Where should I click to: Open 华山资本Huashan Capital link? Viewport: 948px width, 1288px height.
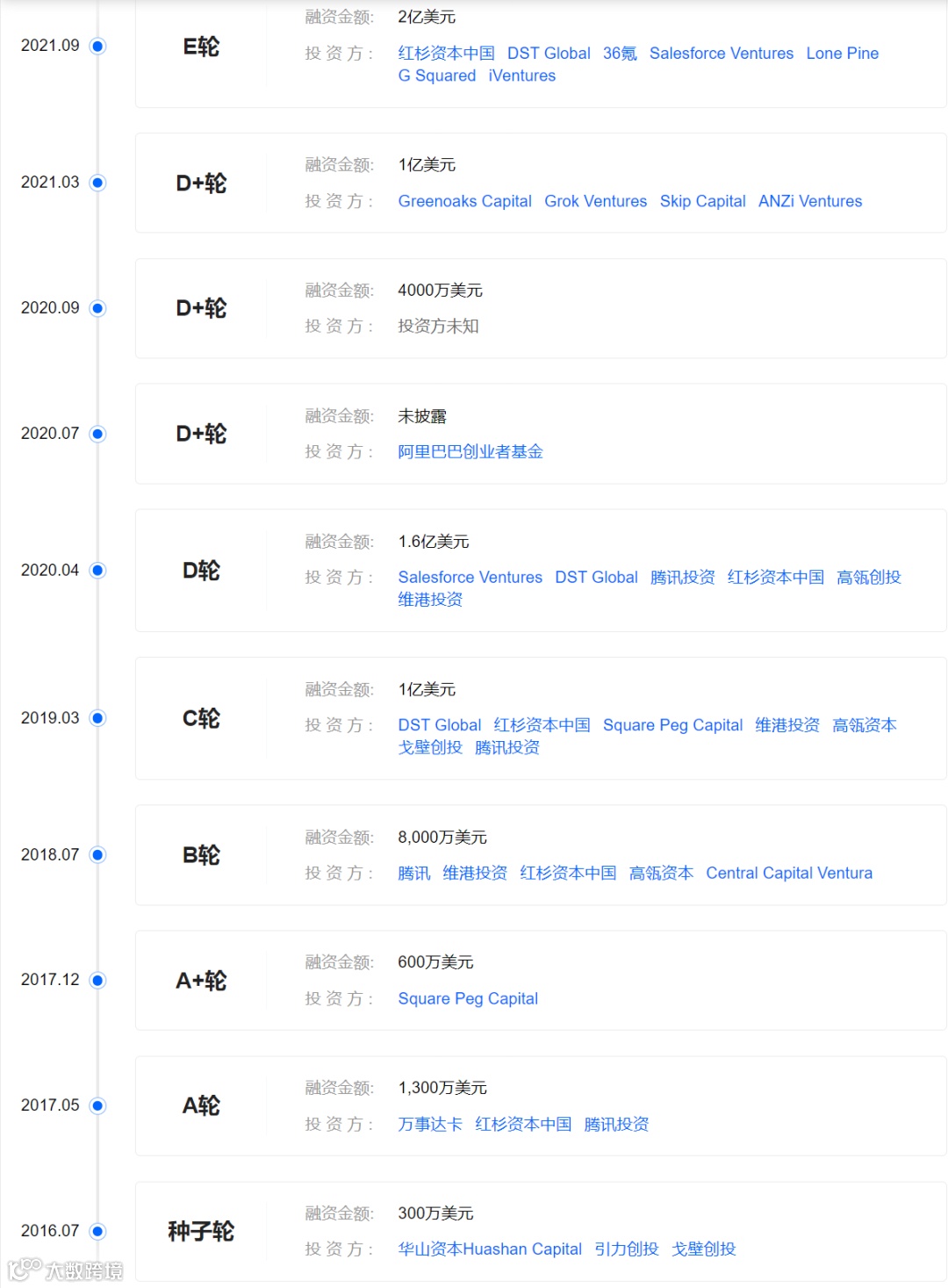click(x=490, y=1249)
